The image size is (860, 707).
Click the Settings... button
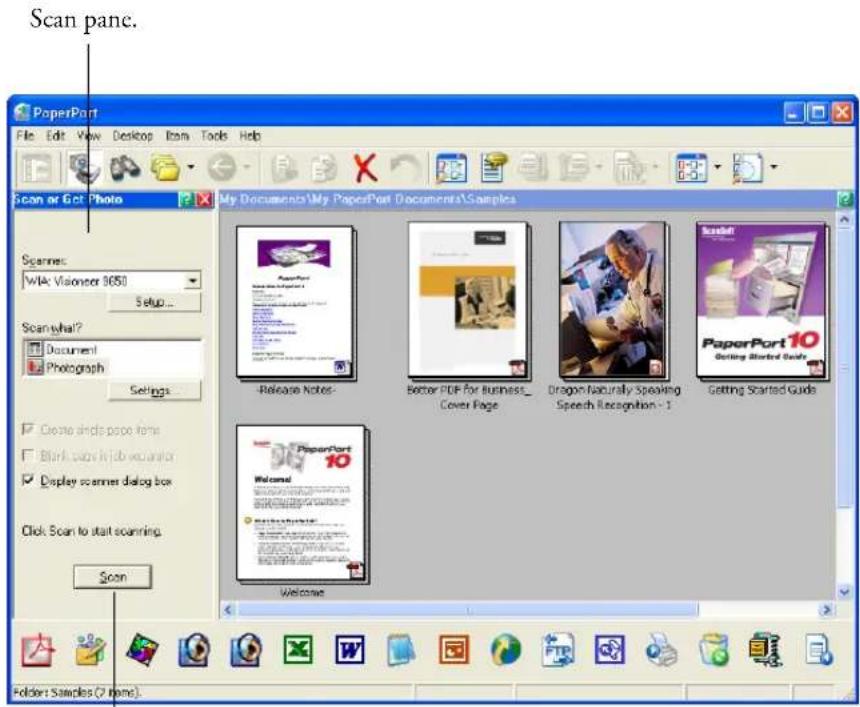[x=155, y=391]
